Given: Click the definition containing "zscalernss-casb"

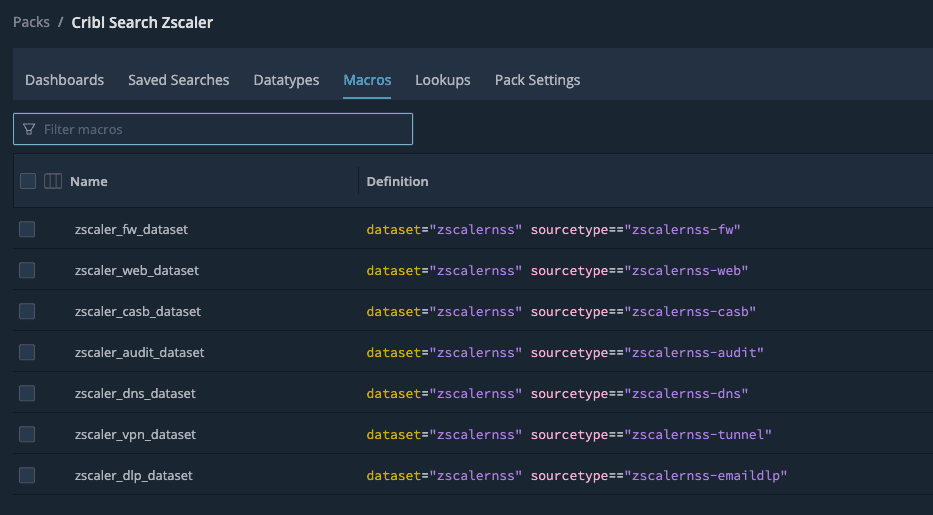Looking at the screenshot, I should coord(561,312).
